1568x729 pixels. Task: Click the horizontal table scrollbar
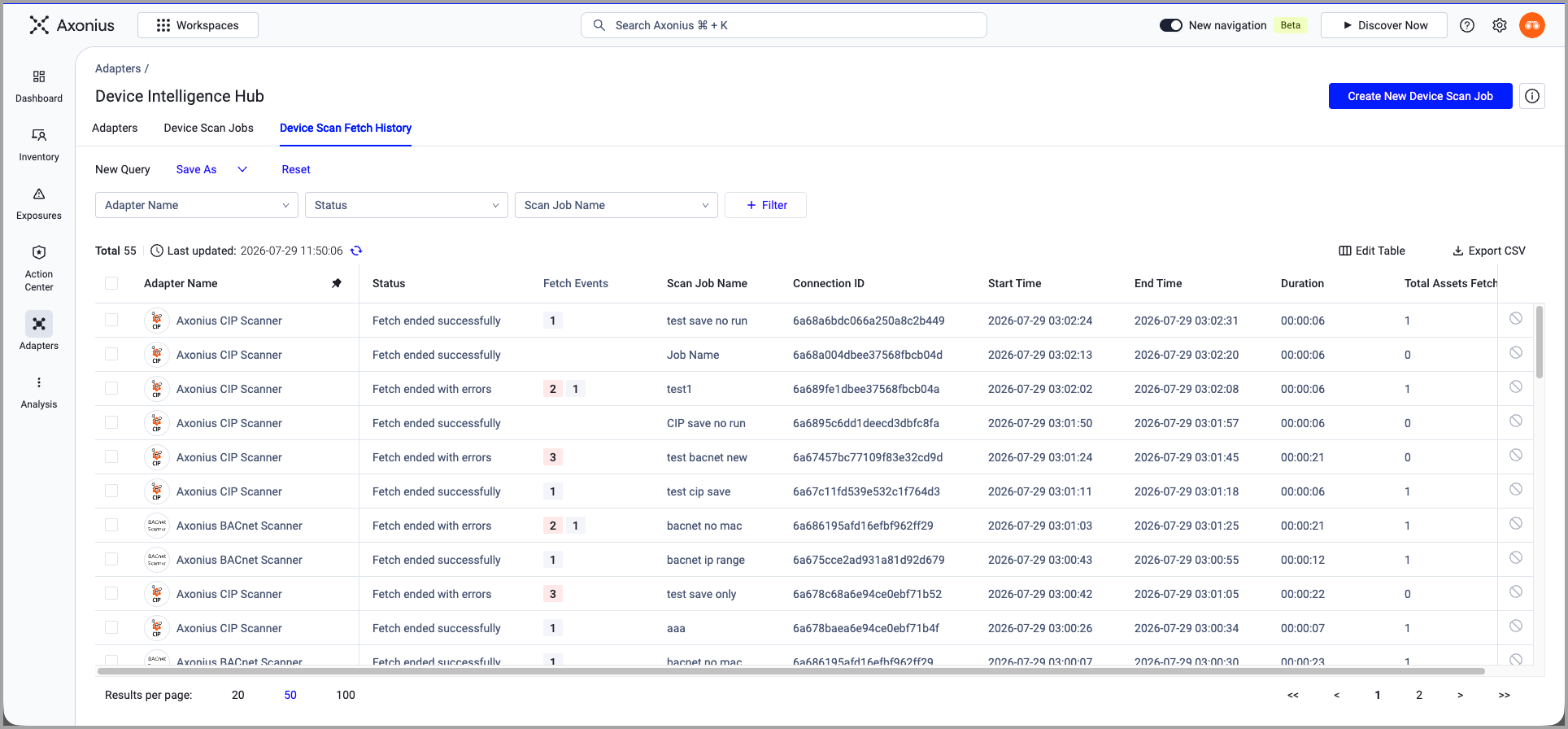click(x=791, y=671)
